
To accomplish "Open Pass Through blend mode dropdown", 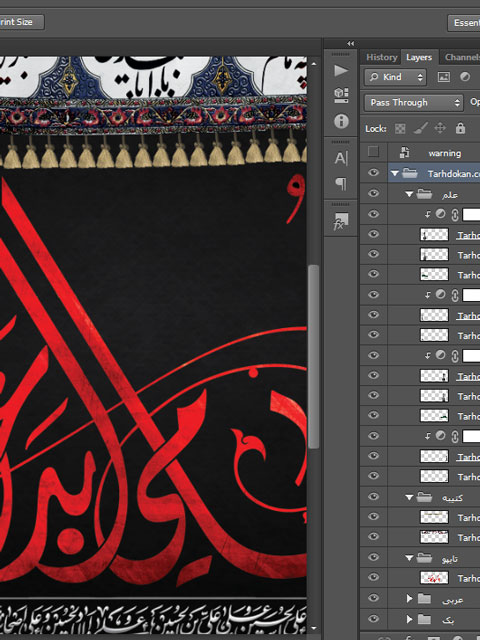I will [x=414, y=102].
